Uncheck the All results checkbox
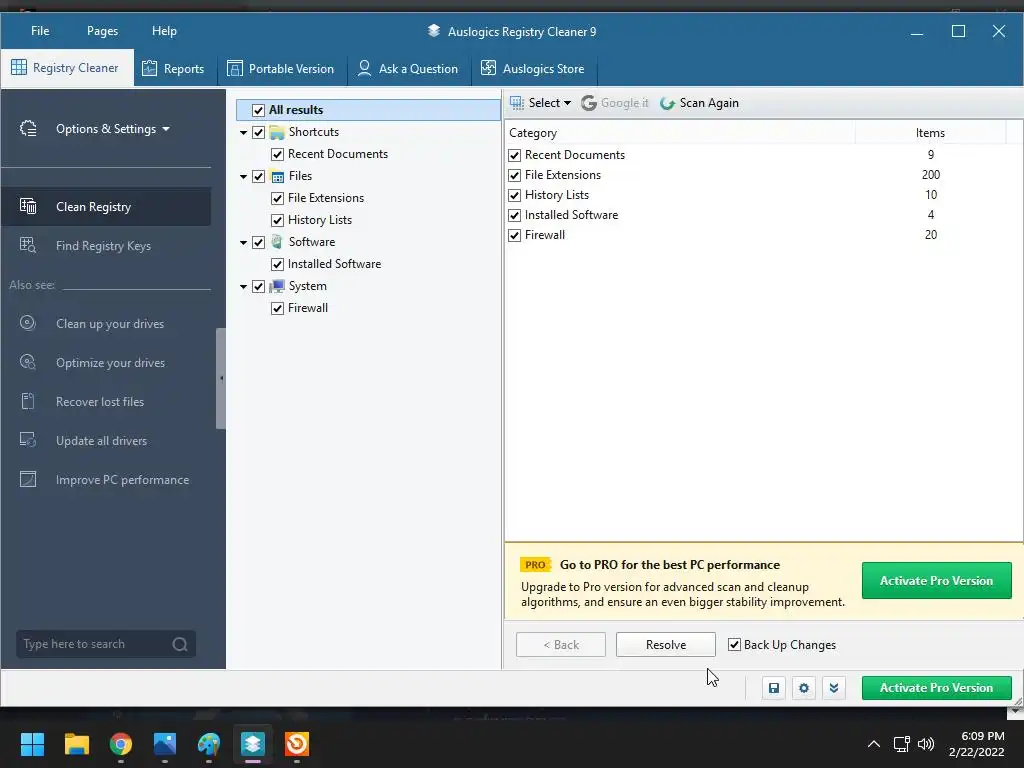The image size is (1024, 768). point(259,110)
